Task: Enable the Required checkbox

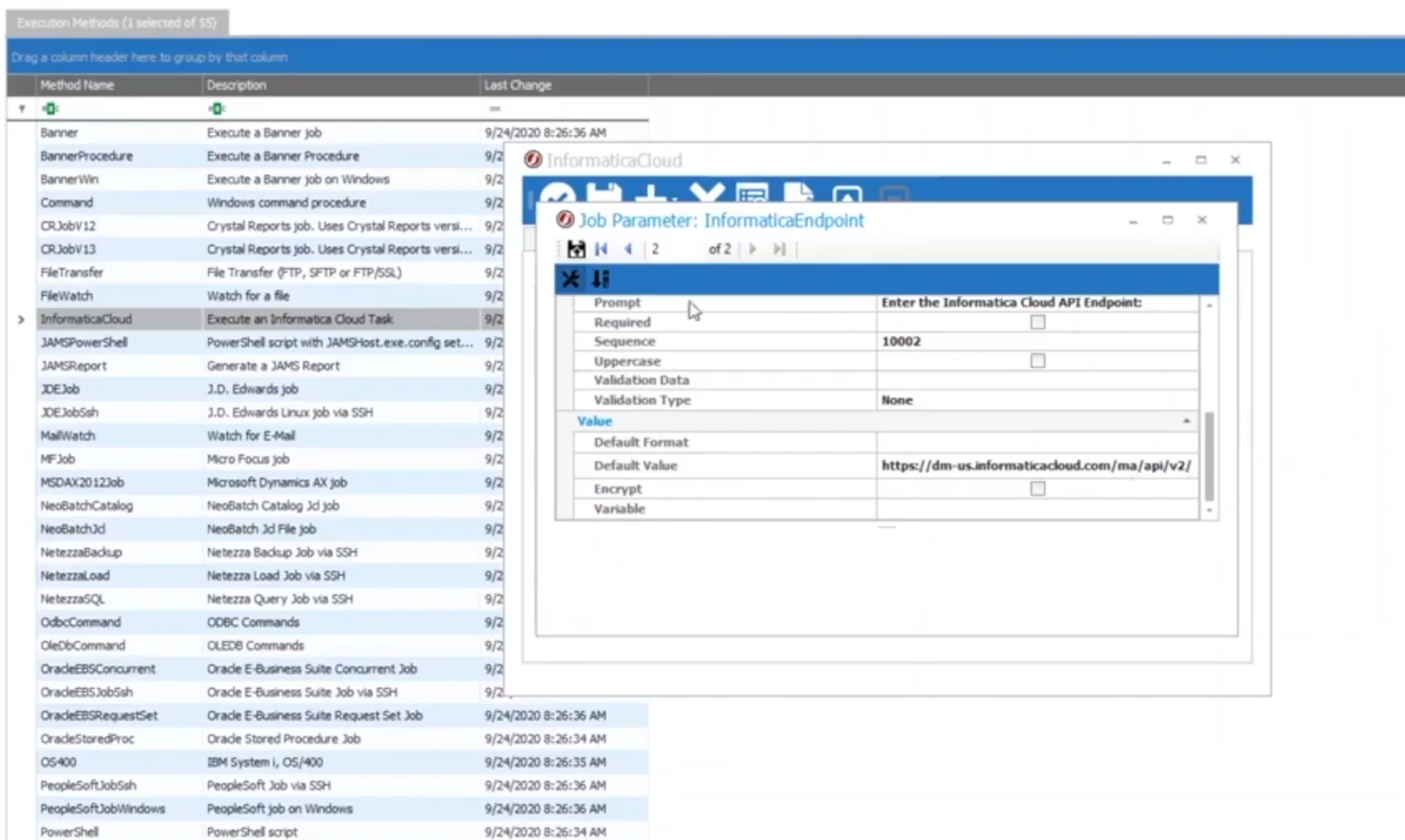Action: click(x=1037, y=322)
